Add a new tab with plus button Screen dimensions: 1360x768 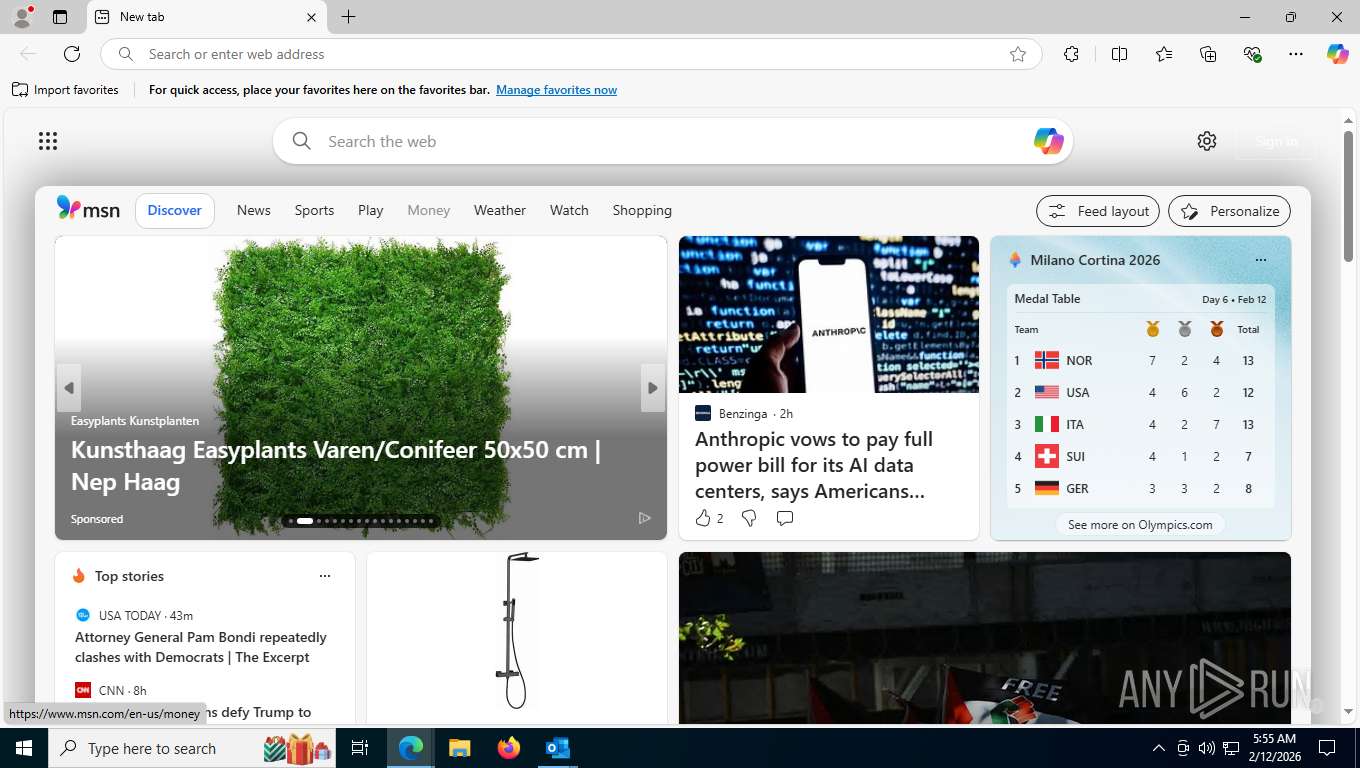pyautogui.click(x=348, y=17)
